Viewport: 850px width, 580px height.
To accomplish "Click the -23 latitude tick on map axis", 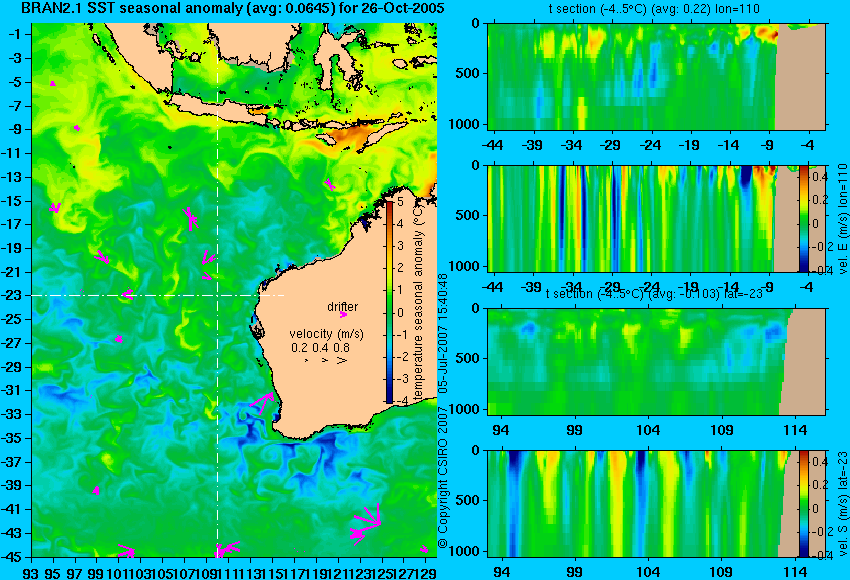I will tap(12, 295).
